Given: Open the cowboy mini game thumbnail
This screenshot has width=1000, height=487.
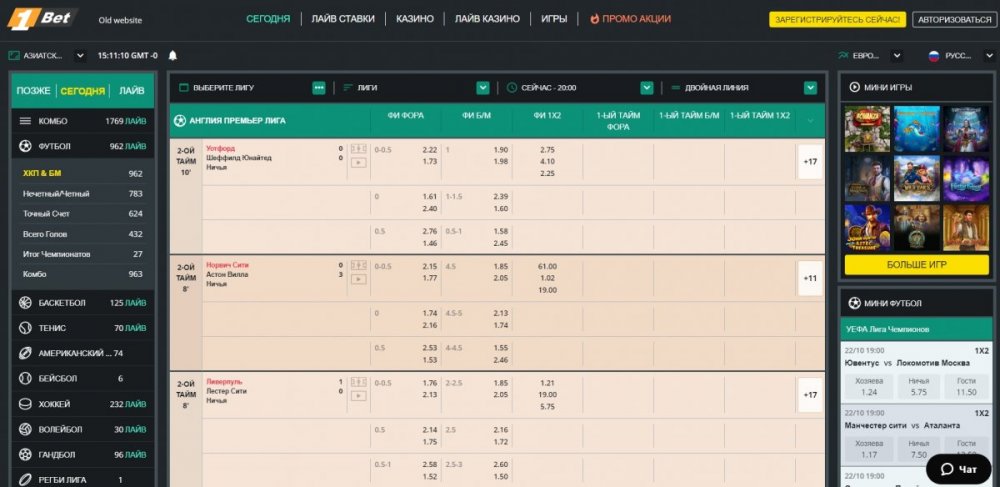Looking at the screenshot, I should click(x=867, y=227).
